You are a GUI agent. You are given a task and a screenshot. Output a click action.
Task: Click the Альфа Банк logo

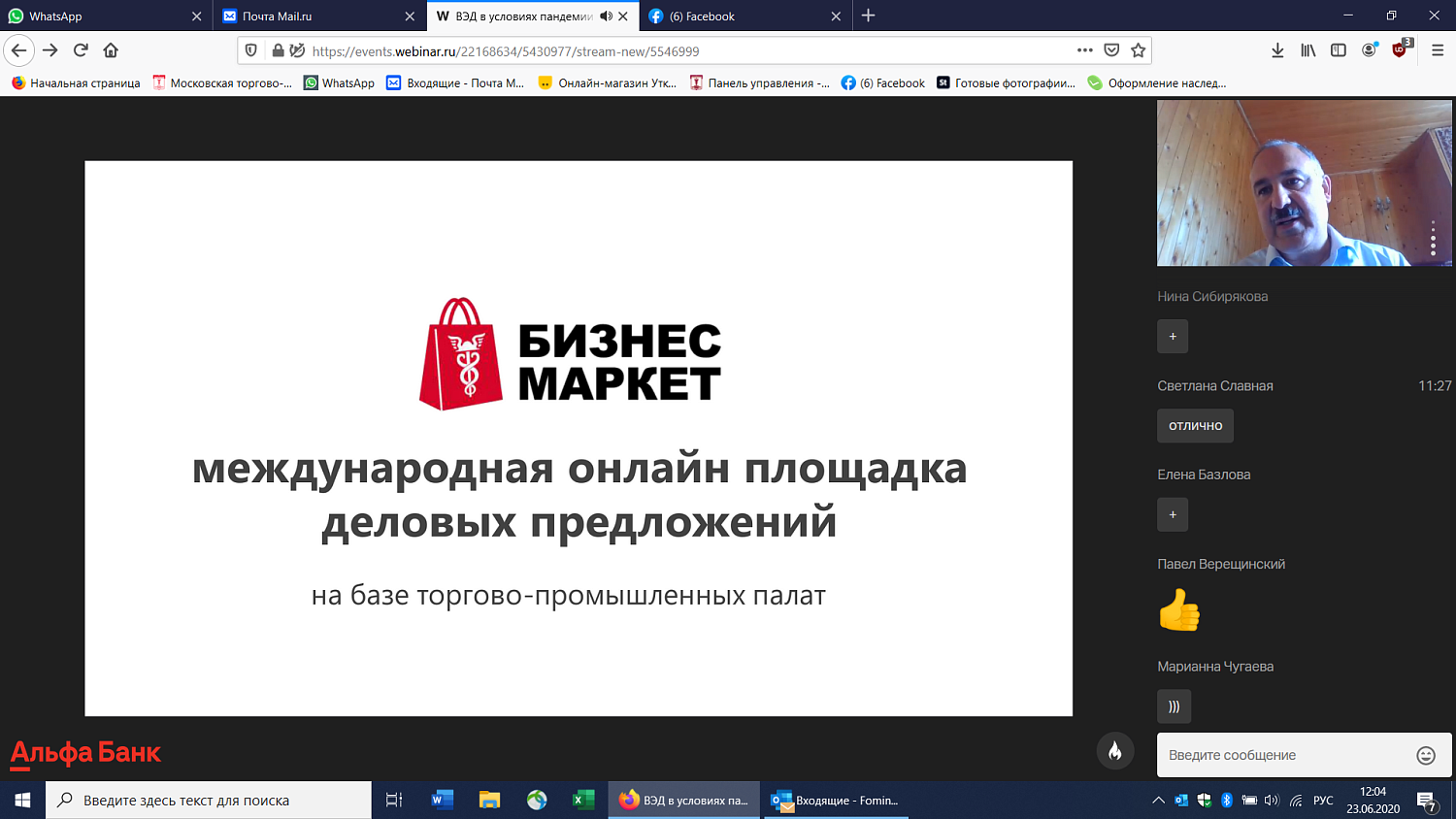coord(85,753)
